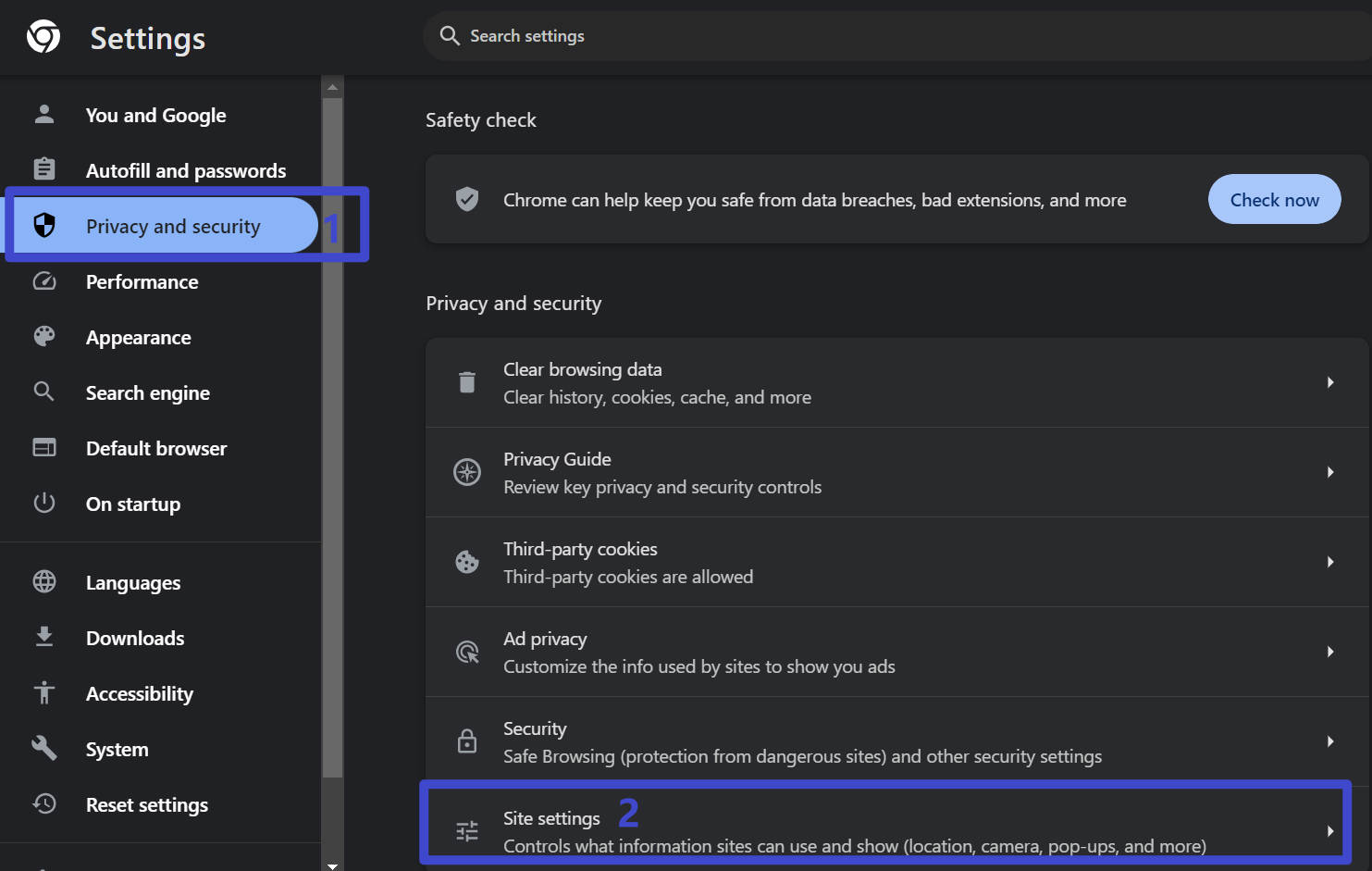
Task: Click the Downloads icon in the sidebar
Action: pos(43,637)
